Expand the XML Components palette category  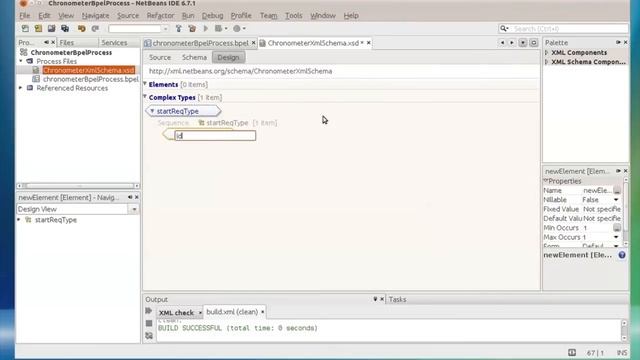click(547, 53)
